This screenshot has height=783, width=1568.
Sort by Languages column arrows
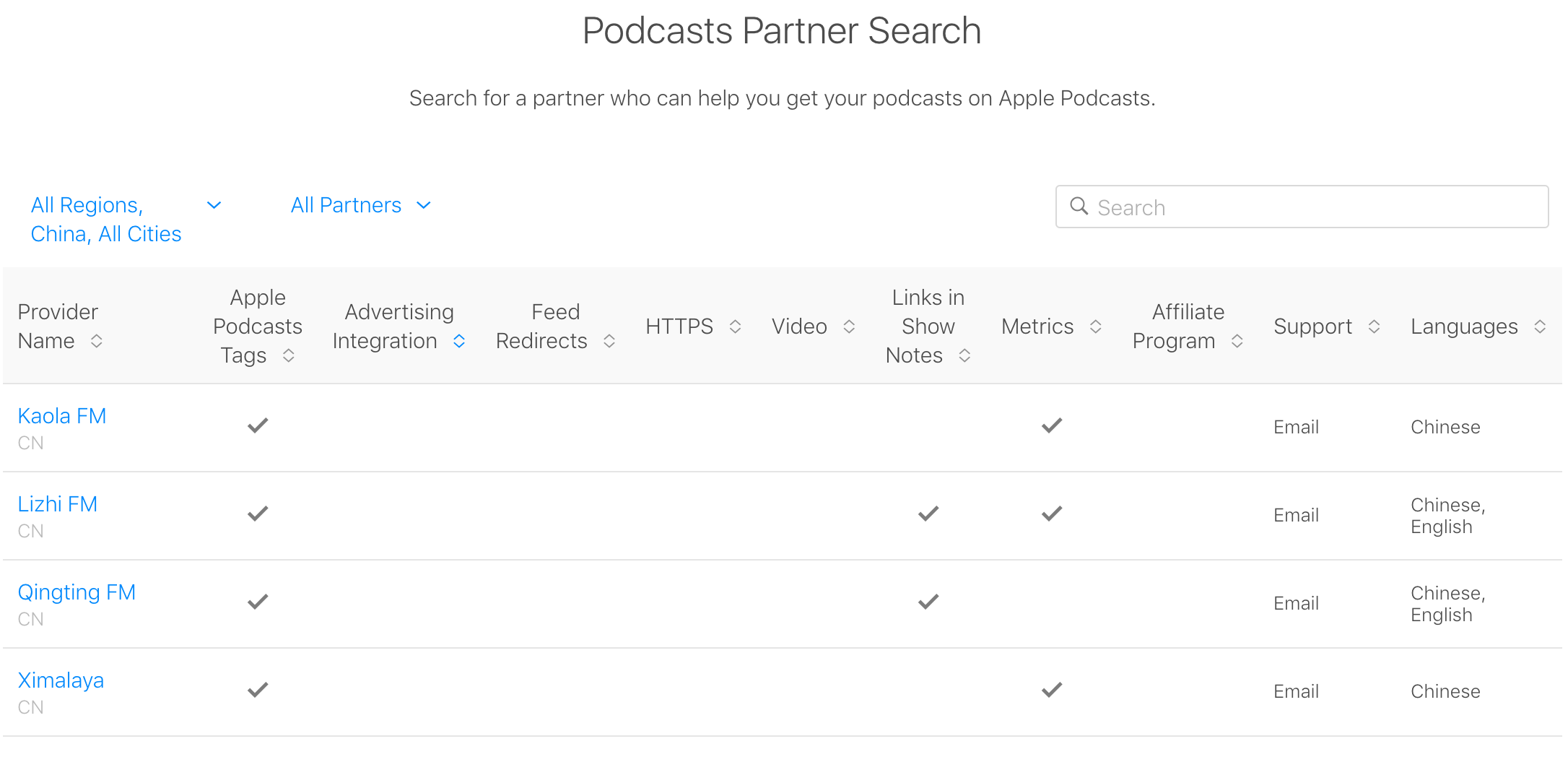[1540, 326]
